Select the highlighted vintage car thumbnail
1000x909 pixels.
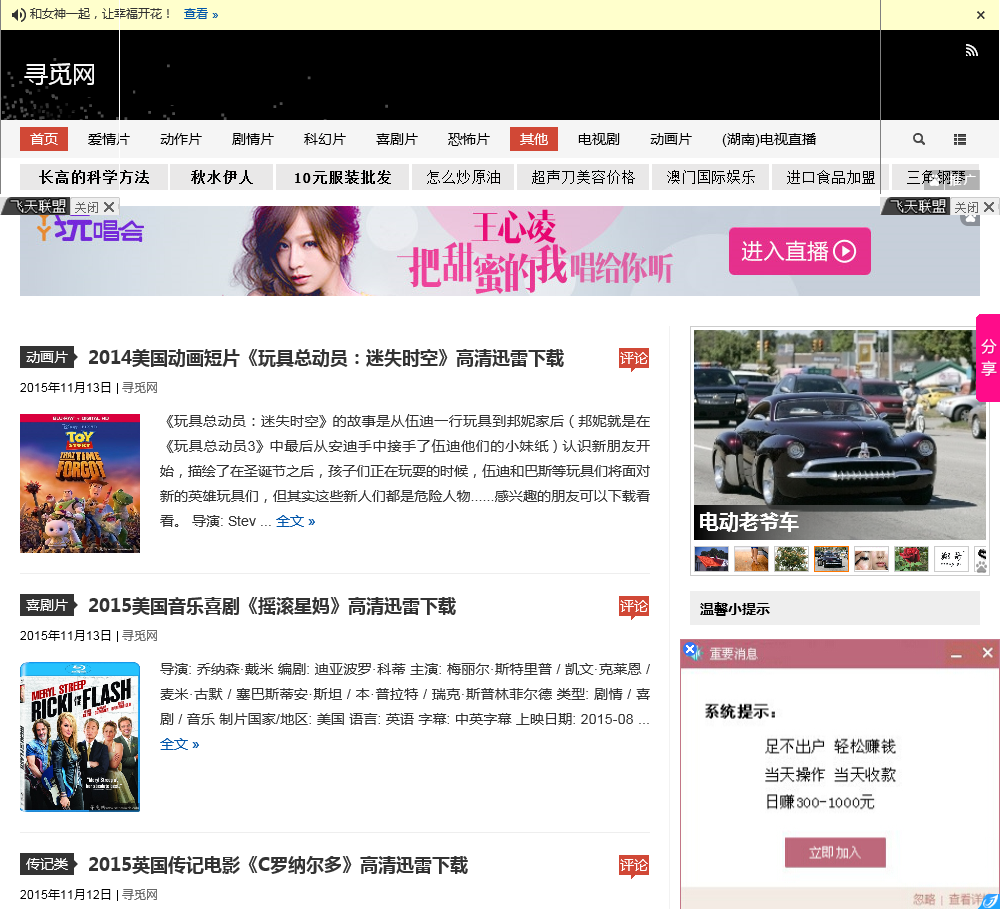[x=831, y=559]
